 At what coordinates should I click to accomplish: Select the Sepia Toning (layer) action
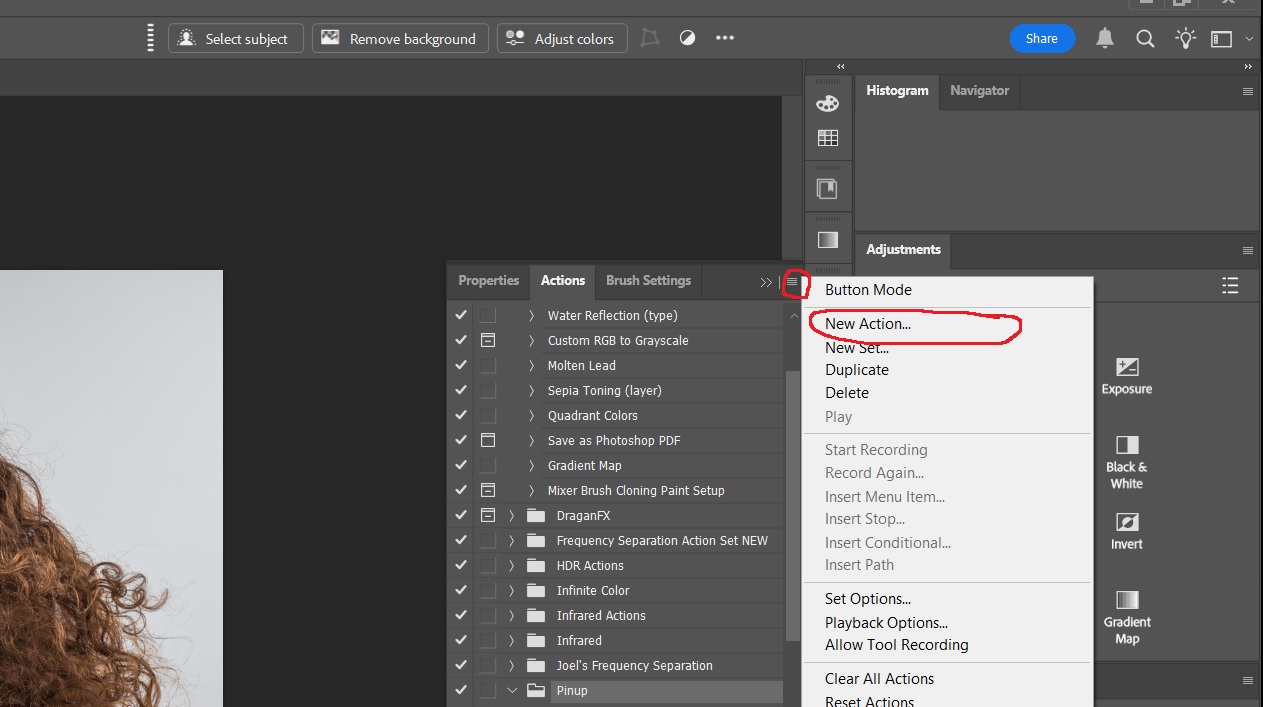604,391
